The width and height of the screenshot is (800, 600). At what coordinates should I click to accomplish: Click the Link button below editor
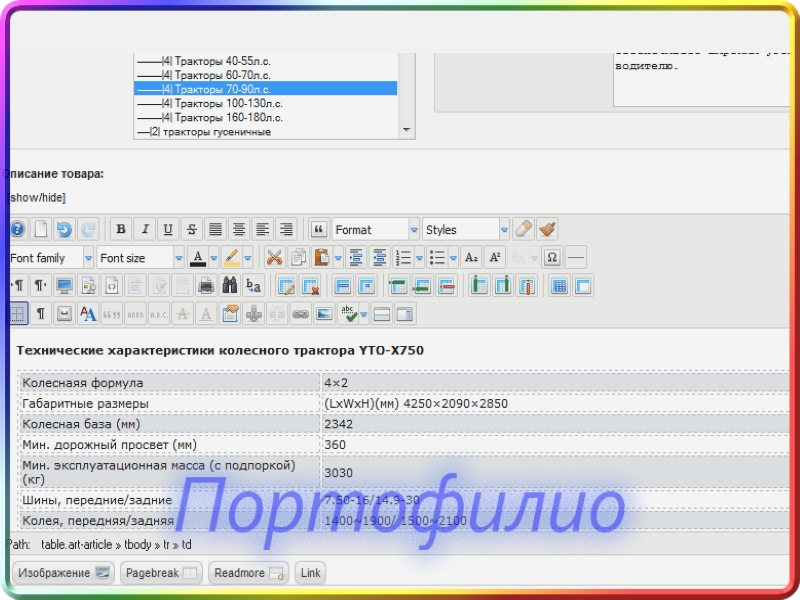tap(310, 573)
